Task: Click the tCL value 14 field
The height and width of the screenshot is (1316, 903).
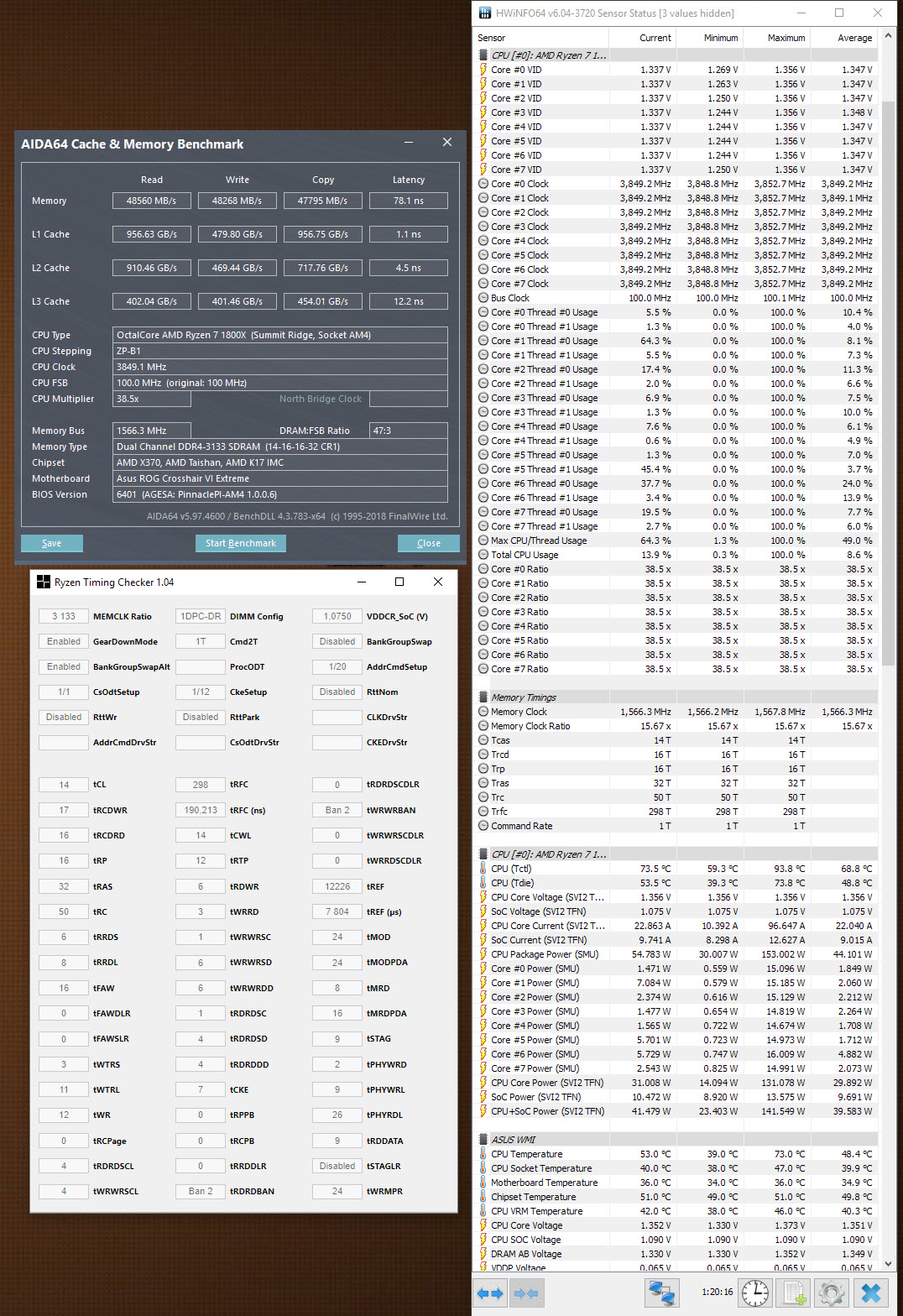Action: point(64,785)
